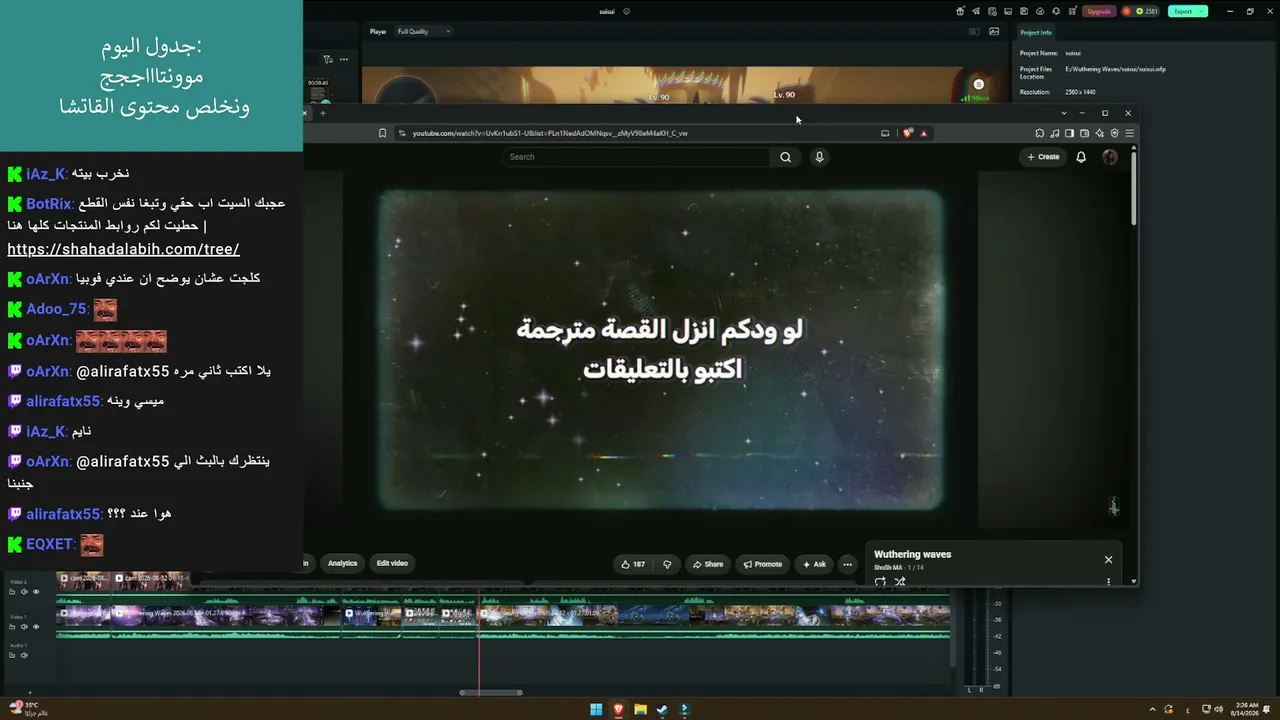Open the playlist three-dot options menu
This screenshot has height=720, width=1280.
point(1108,581)
